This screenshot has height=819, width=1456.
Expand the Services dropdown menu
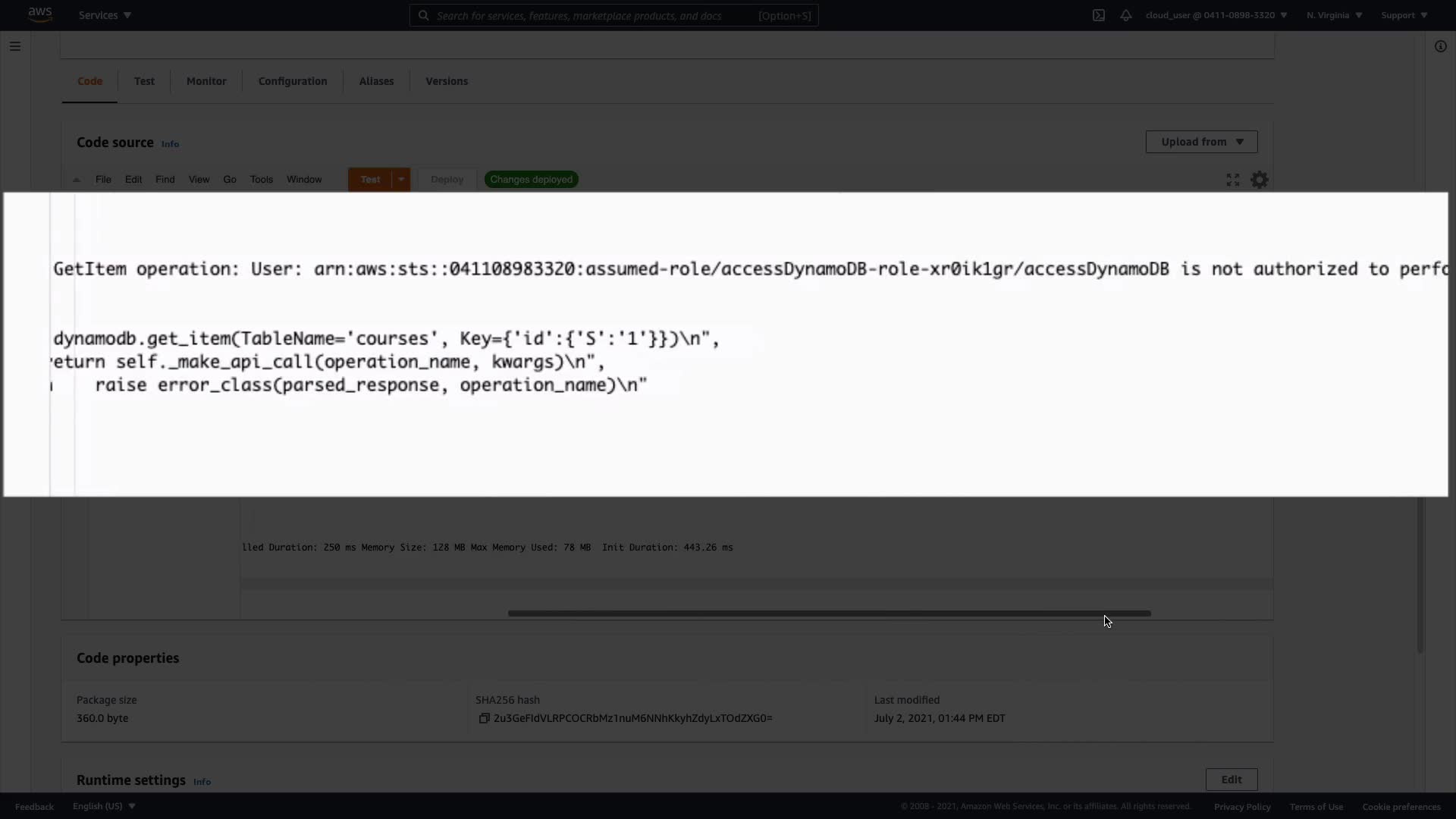tap(105, 15)
